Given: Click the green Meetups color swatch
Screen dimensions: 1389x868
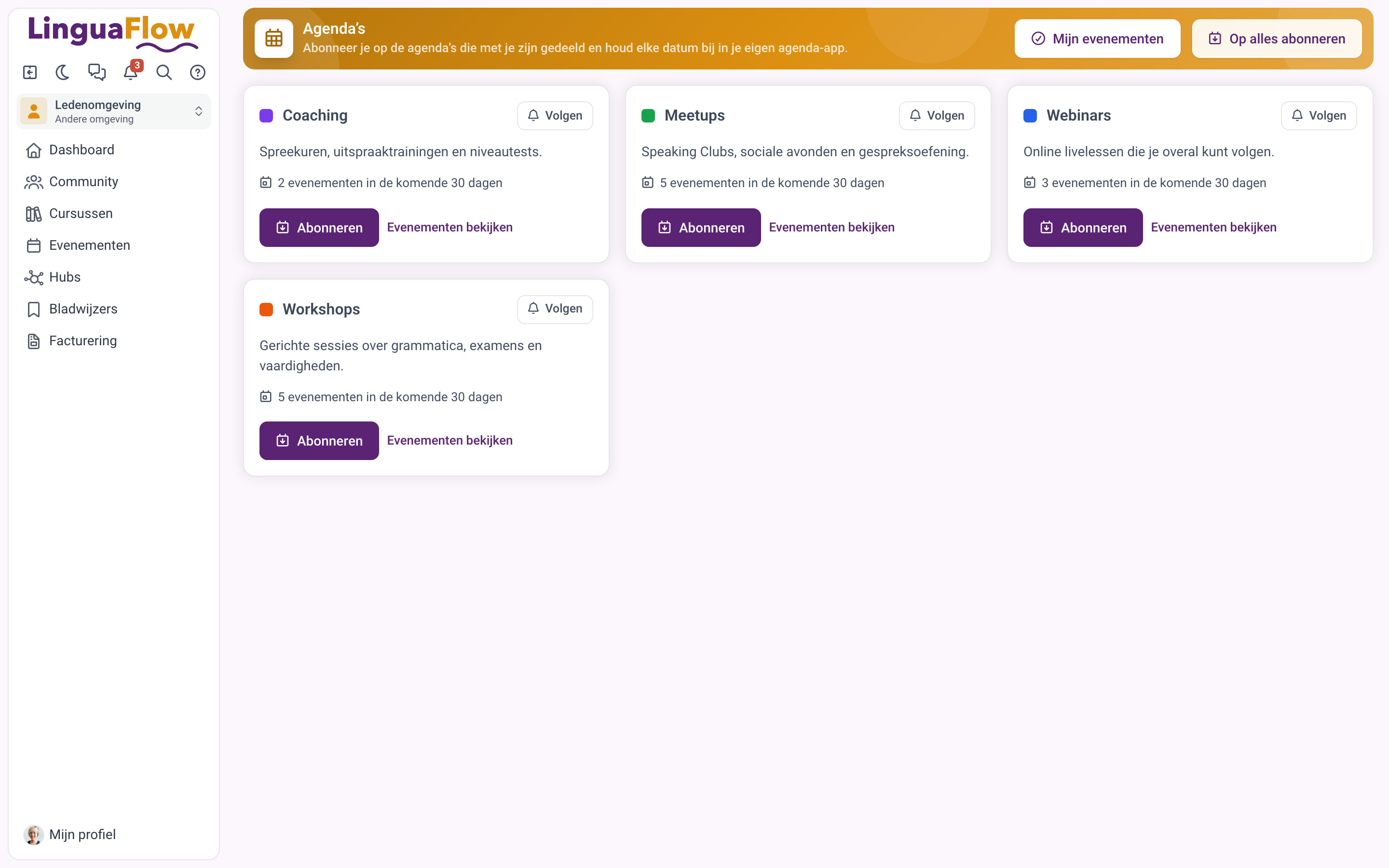Looking at the screenshot, I should [x=648, y=115].
